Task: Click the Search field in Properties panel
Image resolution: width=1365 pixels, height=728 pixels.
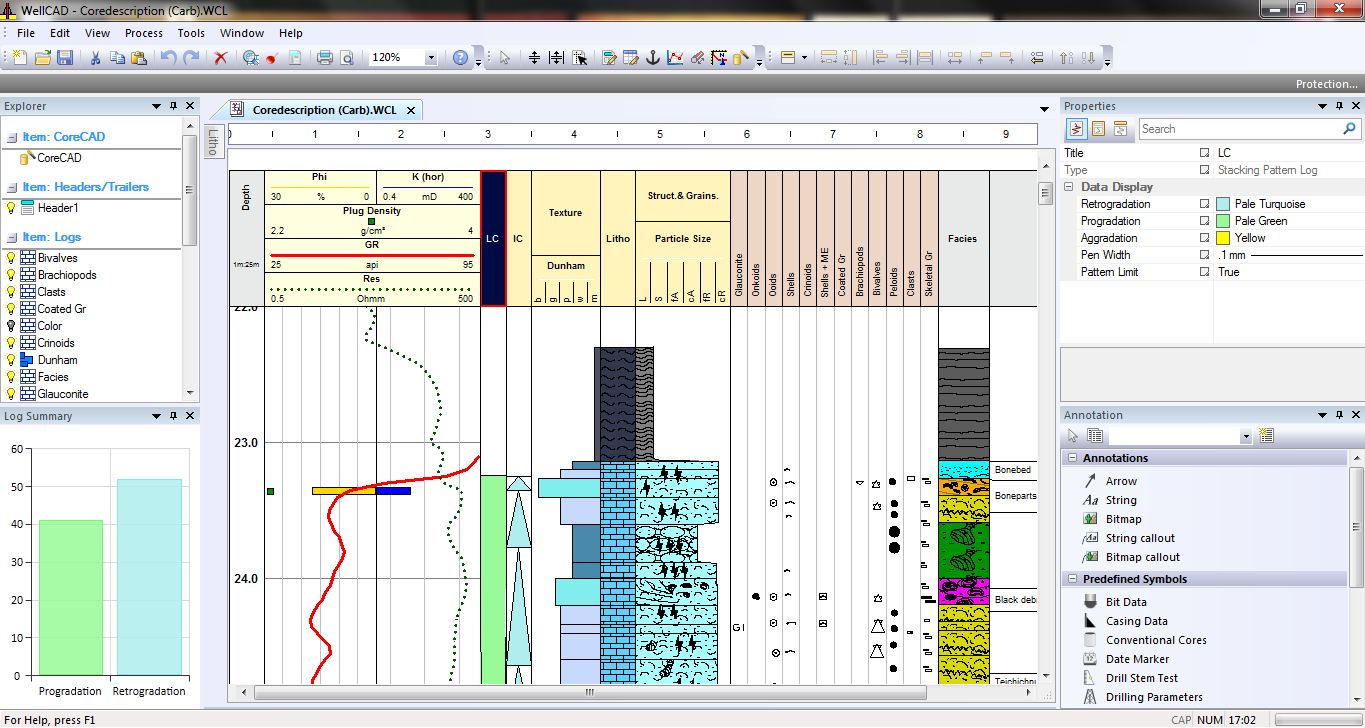Action: pos(1245,128)
